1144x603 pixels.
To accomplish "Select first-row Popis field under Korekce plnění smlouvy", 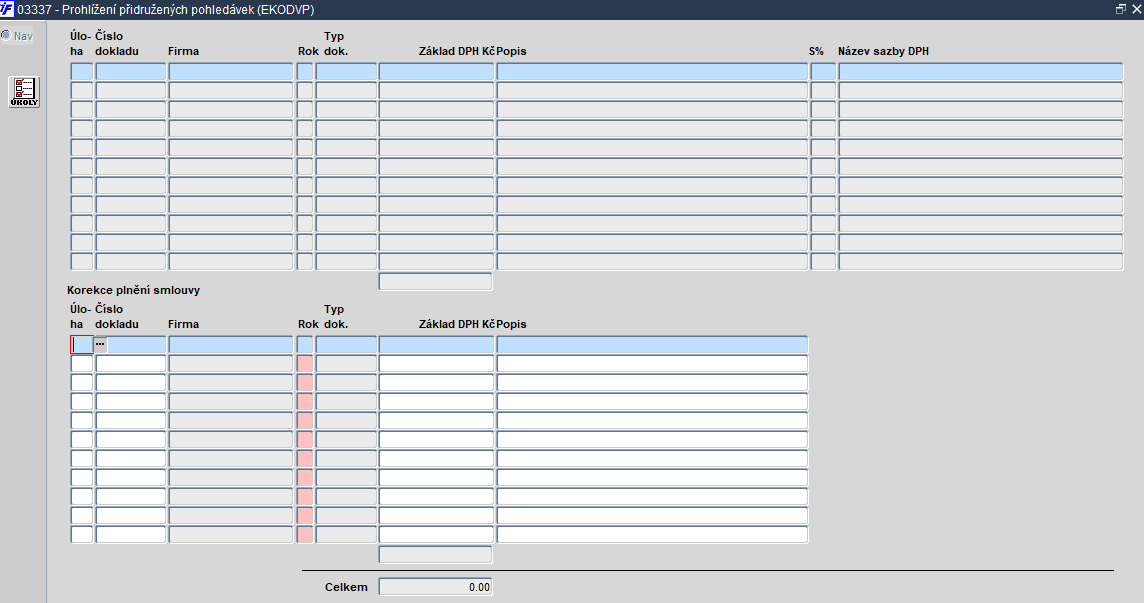I will coord(652,345).
